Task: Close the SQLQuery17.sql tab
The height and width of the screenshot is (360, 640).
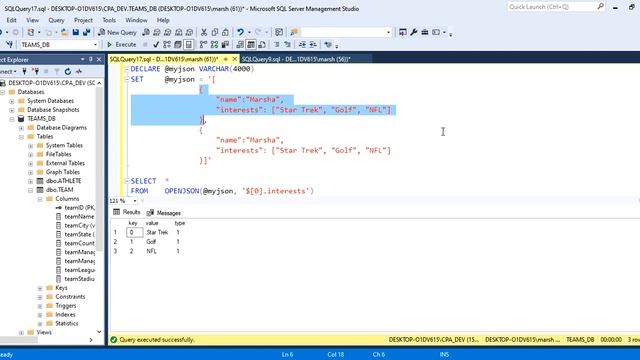Action: (x=234, y=59)
